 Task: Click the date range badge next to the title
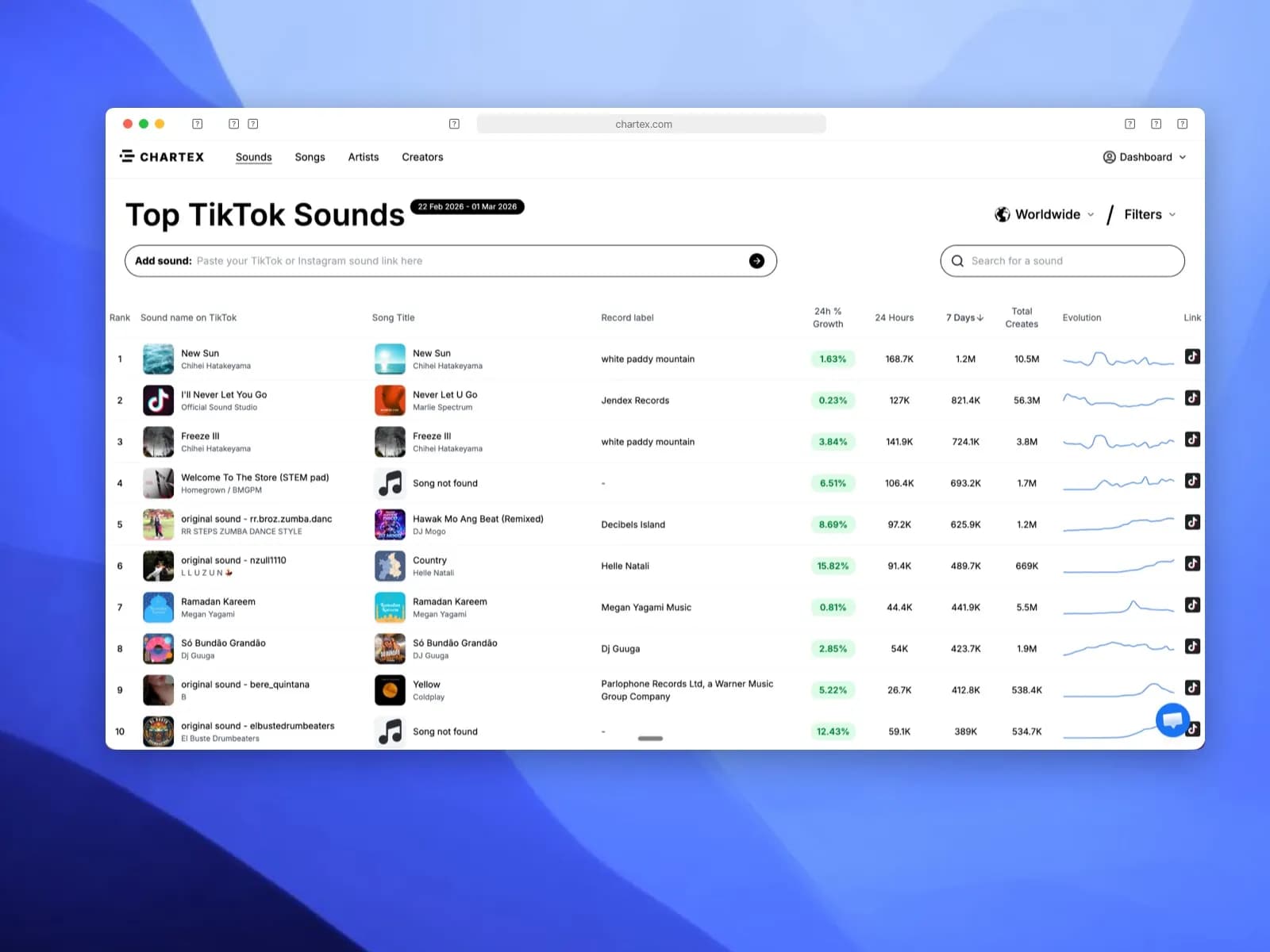coord(467,206)
